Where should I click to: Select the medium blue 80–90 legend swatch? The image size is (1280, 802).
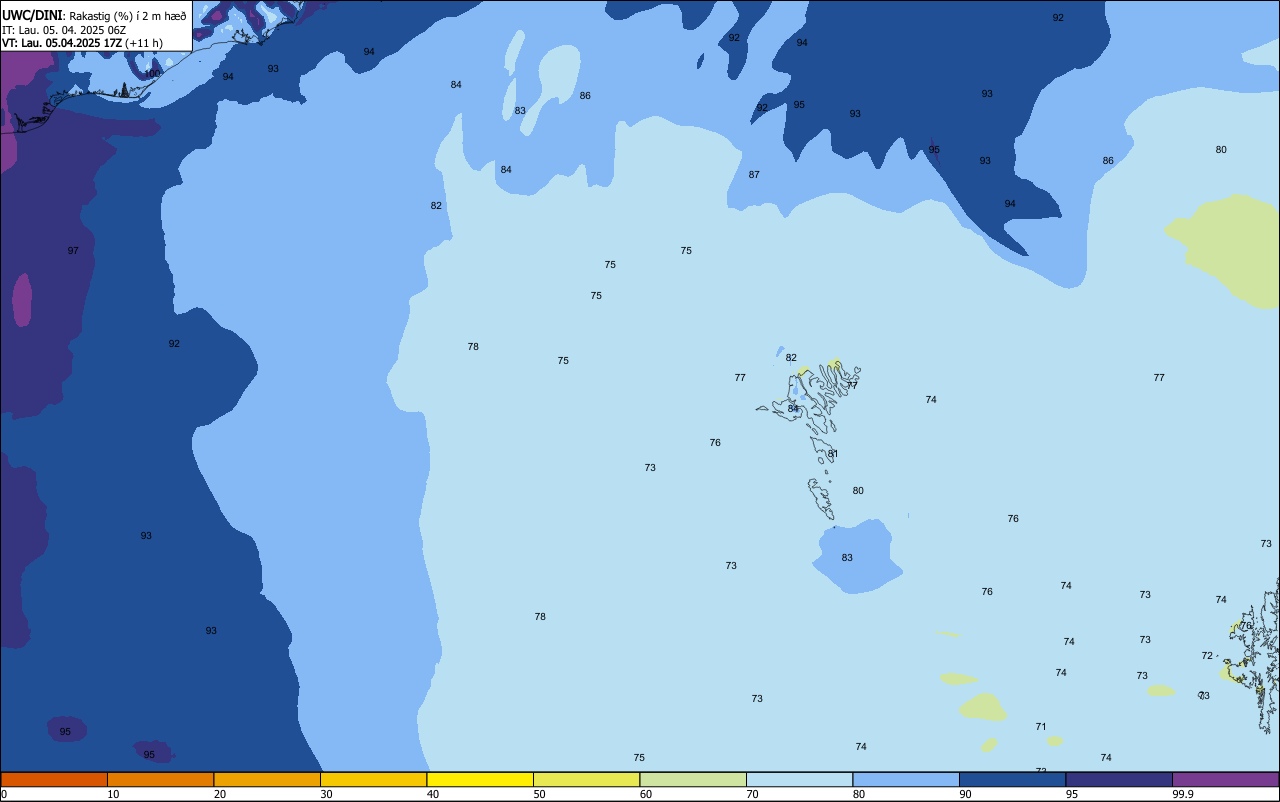906,779
